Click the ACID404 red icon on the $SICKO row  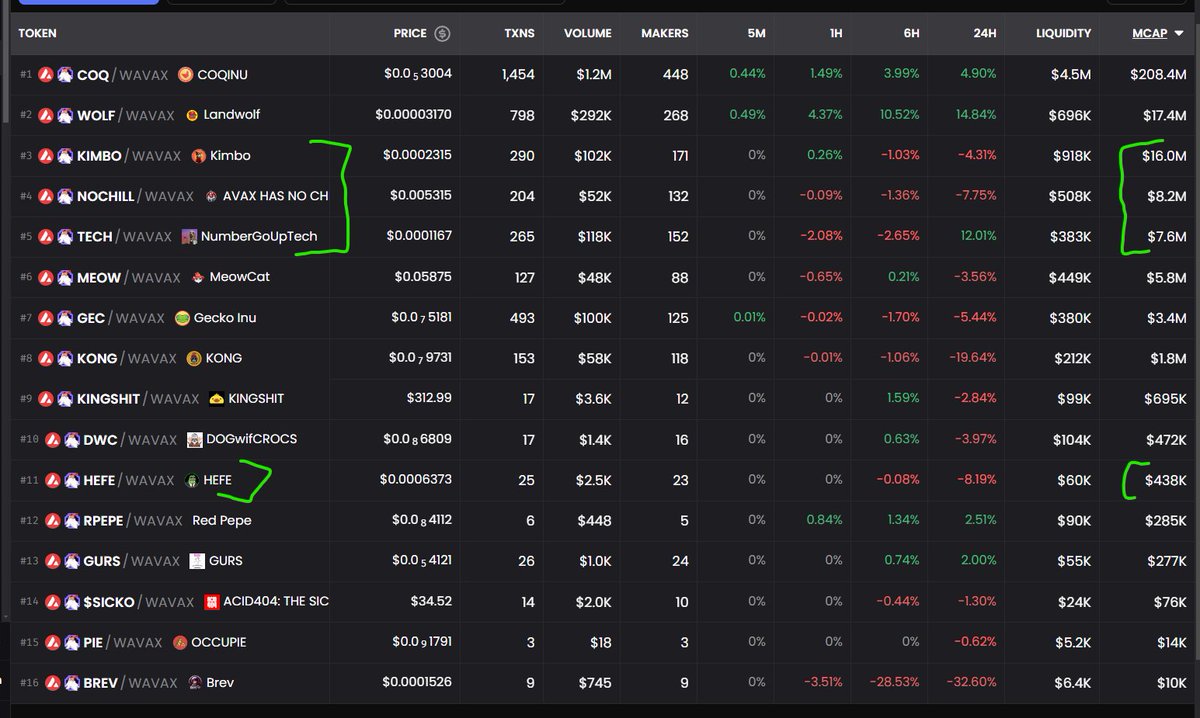point(212,601)
